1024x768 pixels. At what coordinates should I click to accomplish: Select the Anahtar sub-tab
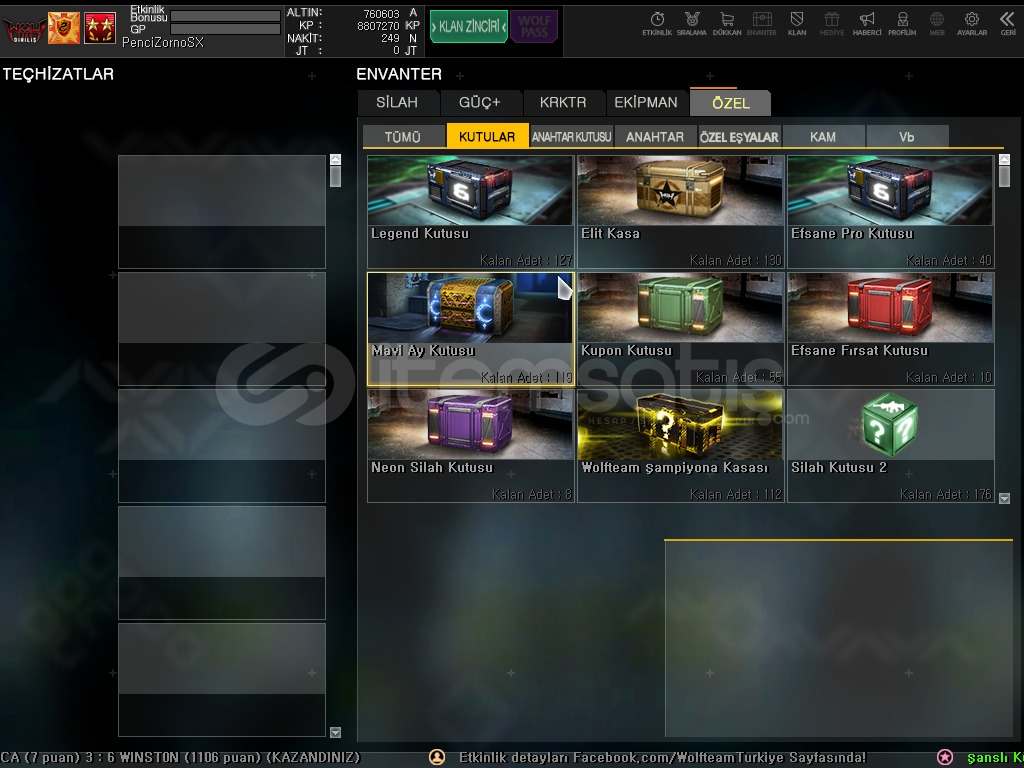(655, 136)
